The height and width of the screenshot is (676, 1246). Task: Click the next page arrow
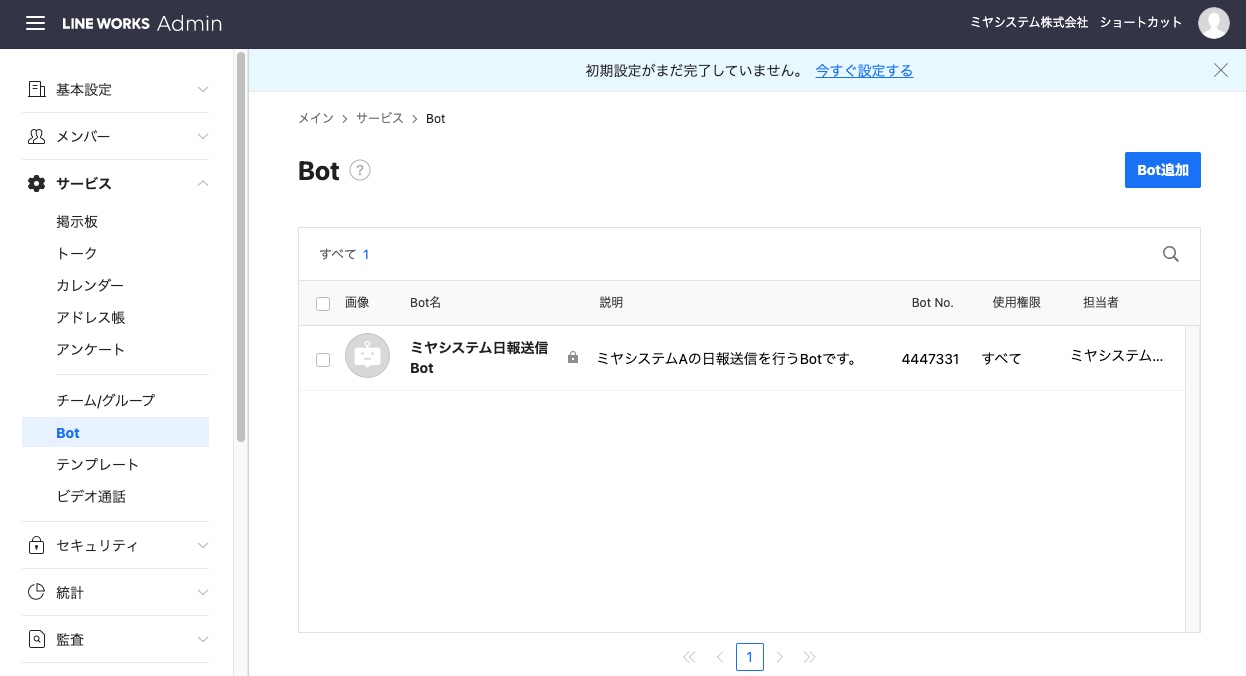(780, 657)
